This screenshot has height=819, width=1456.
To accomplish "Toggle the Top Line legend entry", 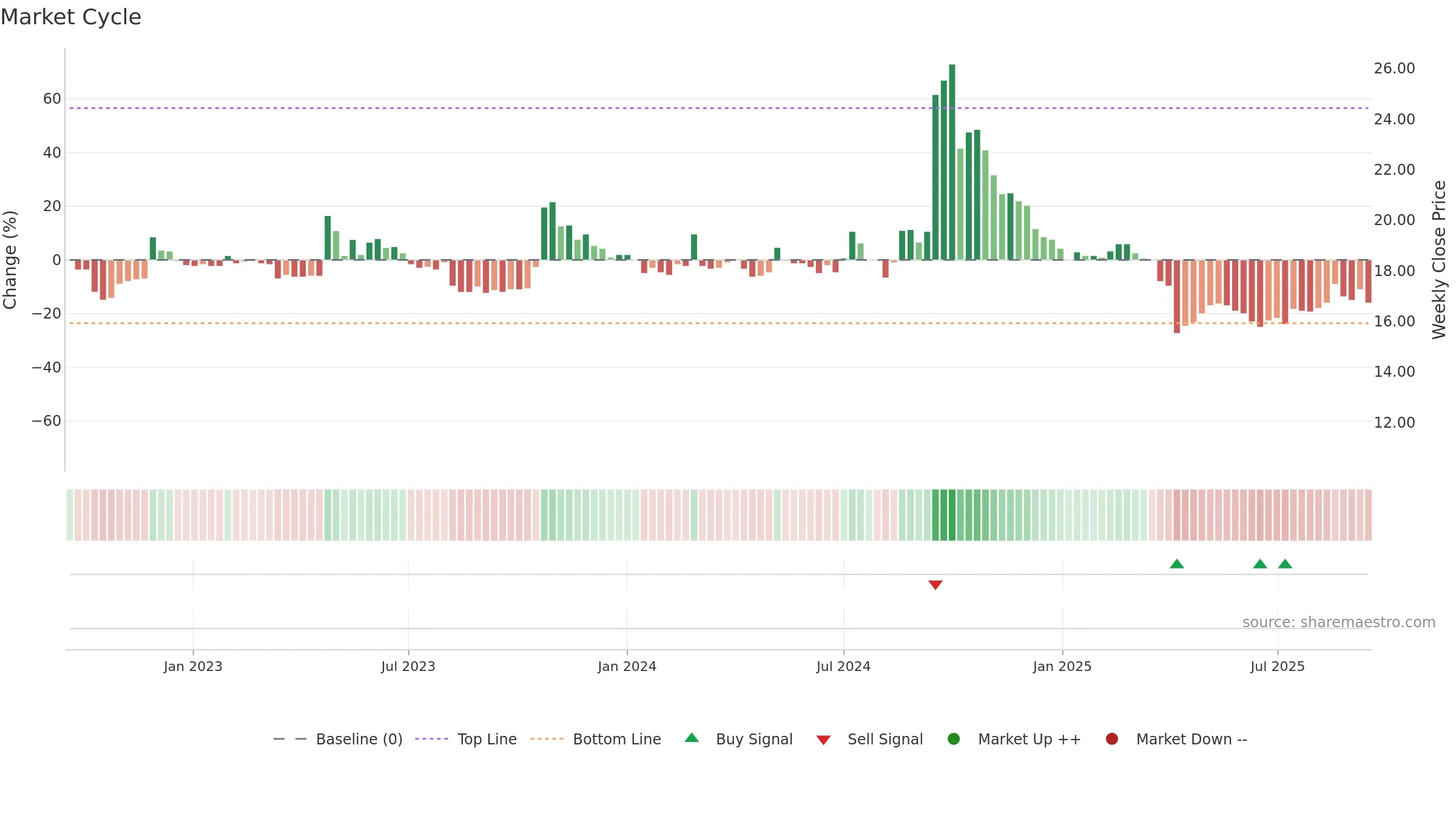I will click(466, 739).
